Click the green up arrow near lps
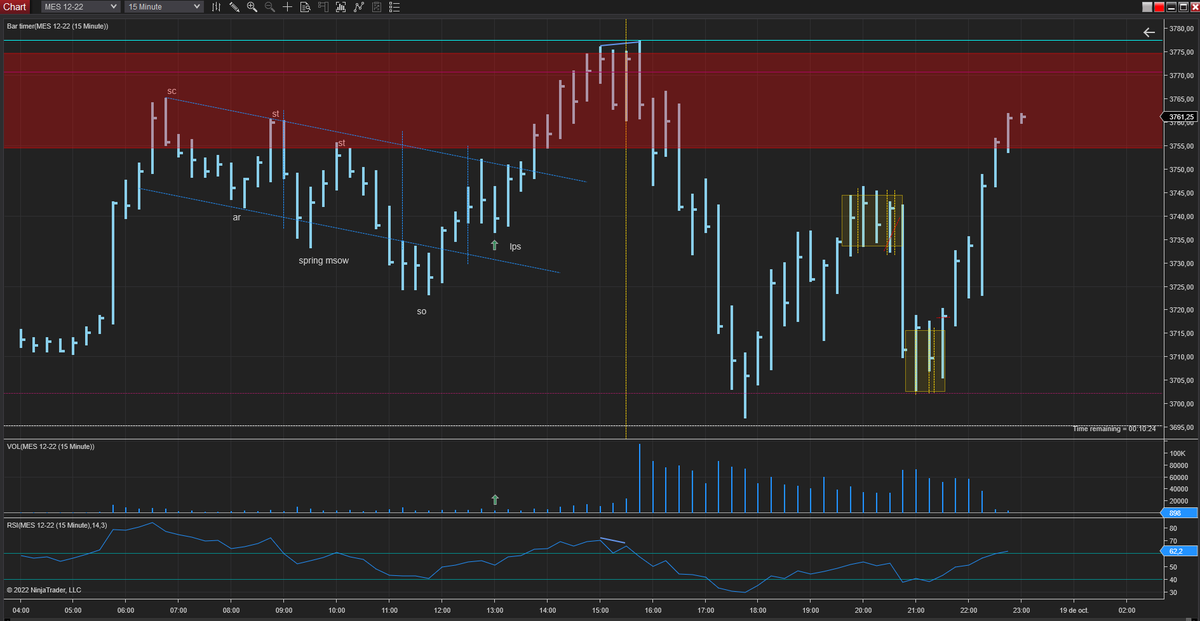This screenshot has height=621, width=1200. point(494,244)
